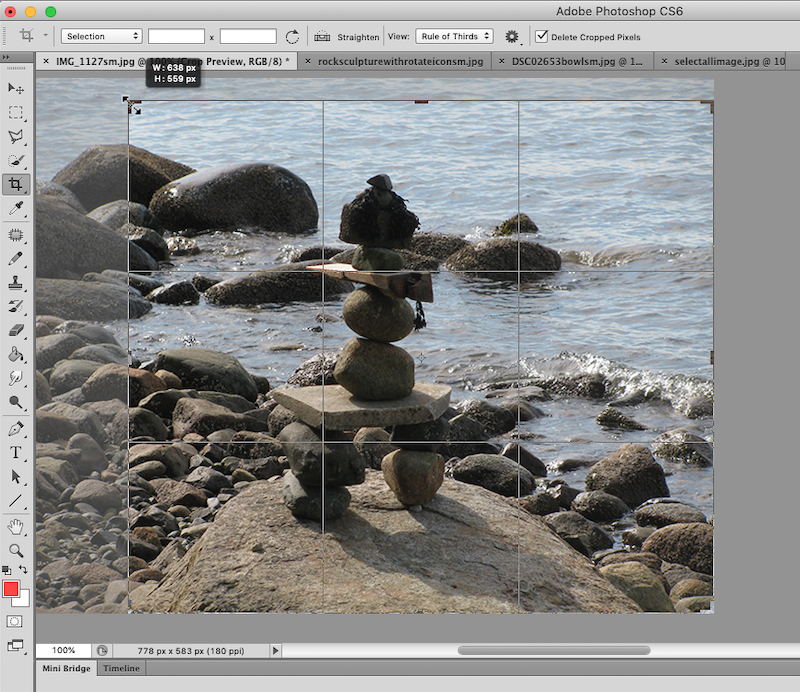Select the Move tool
This screenshot has height=692, width=800.
coord(16,89)
